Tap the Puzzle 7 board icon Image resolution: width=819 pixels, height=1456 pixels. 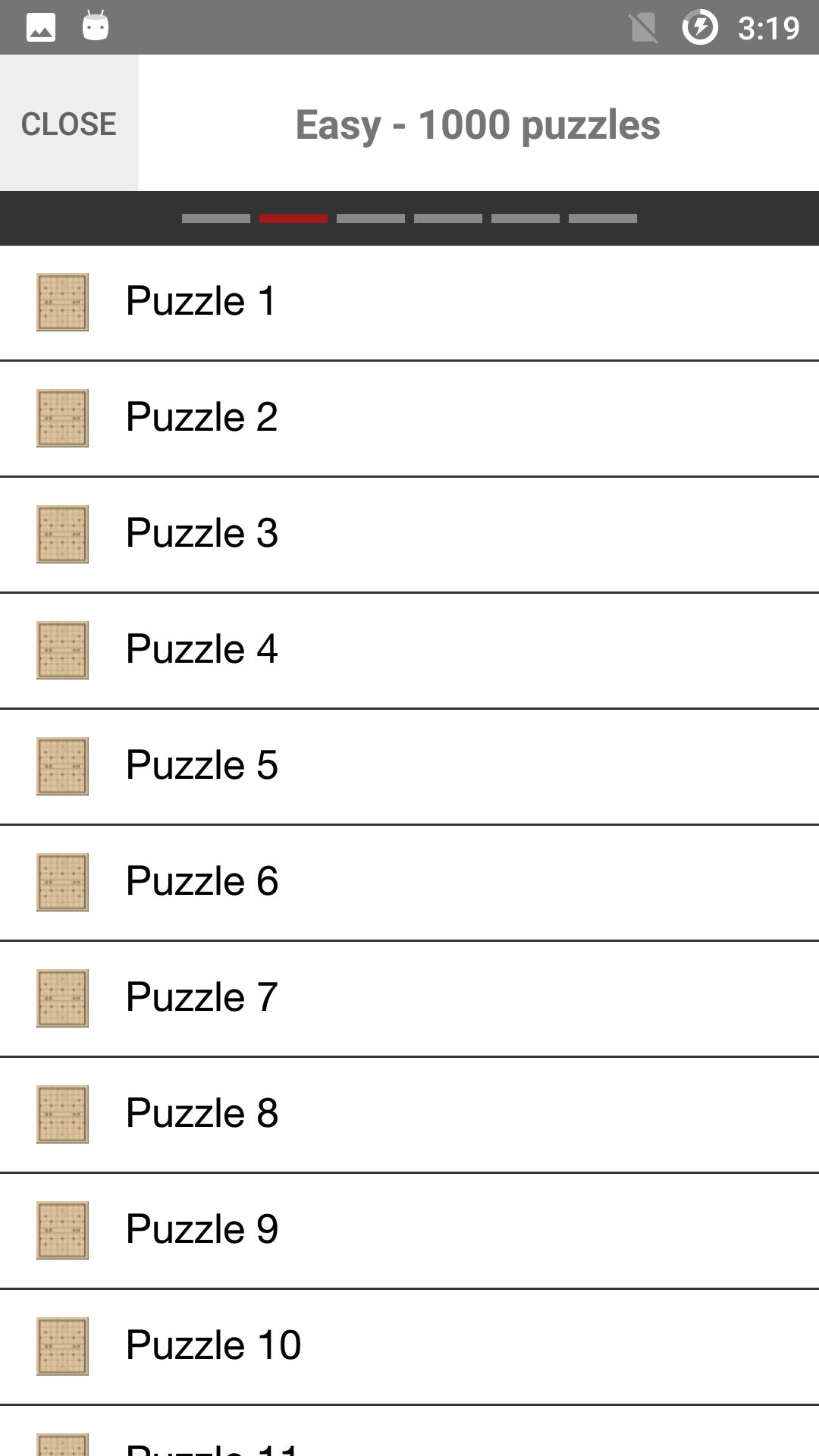pyautogui.click(x=62, y=998)
